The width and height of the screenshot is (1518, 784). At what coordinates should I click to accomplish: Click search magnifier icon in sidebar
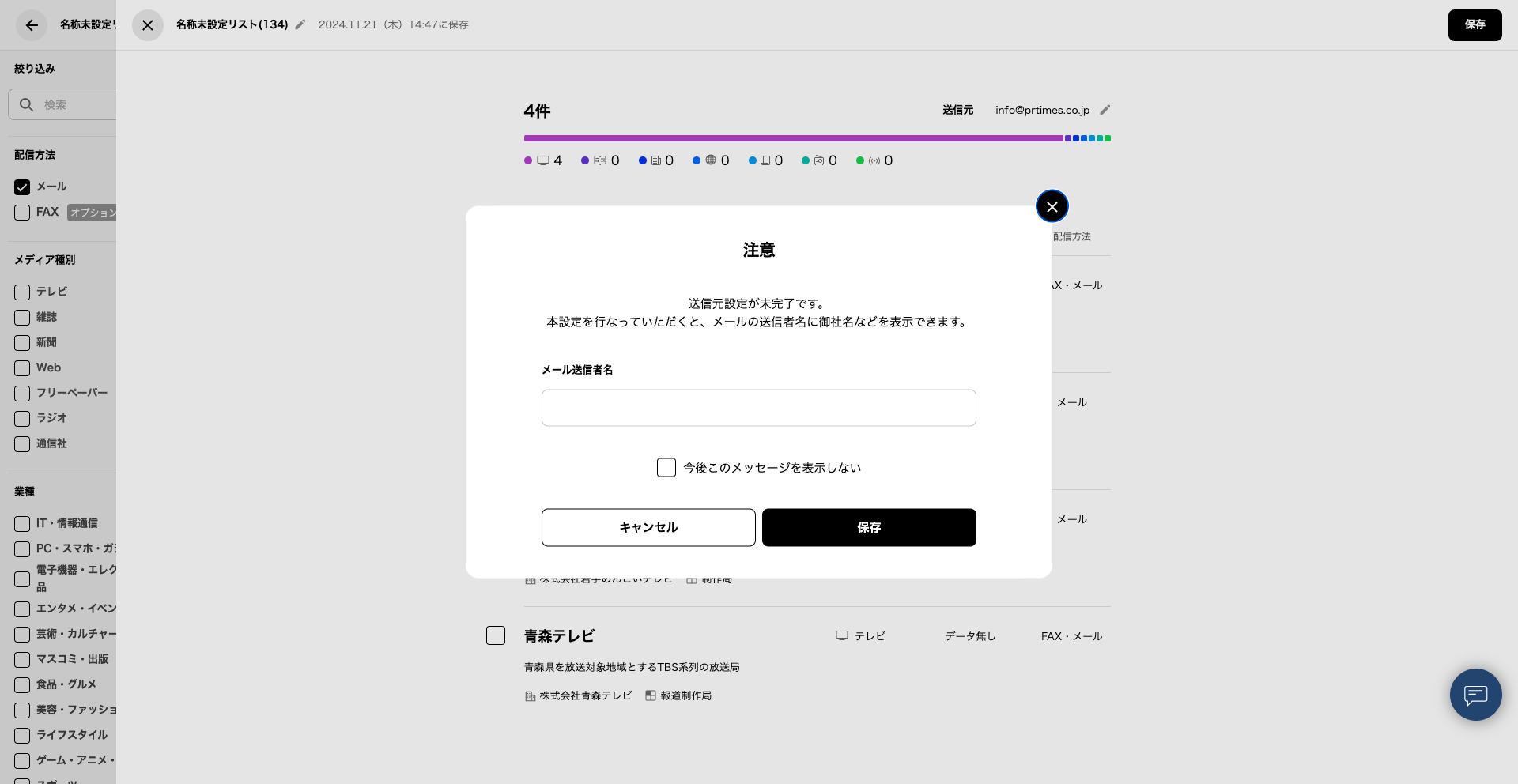26,104
